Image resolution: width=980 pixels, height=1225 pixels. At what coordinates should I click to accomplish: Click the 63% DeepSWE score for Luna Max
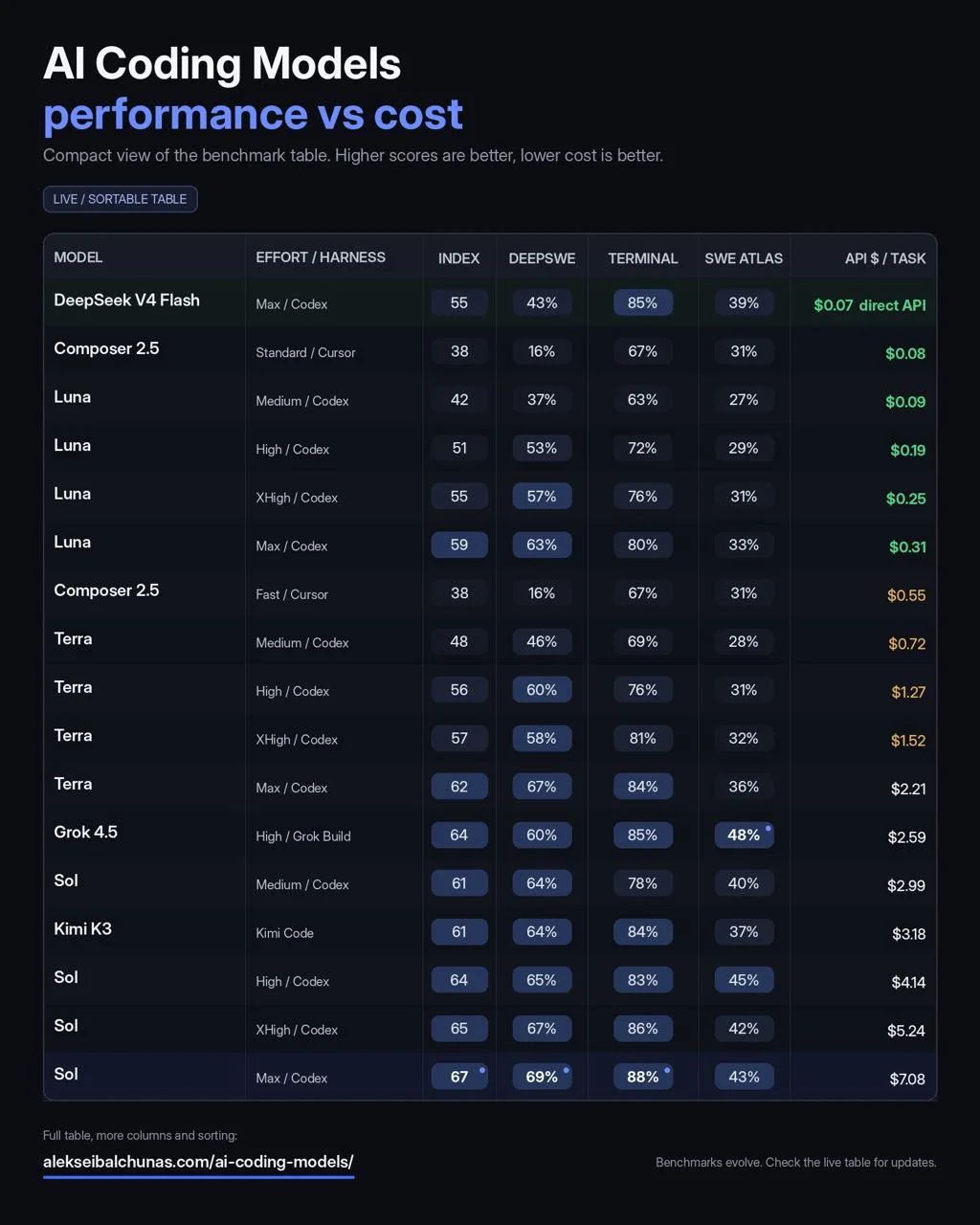(542, 545)
